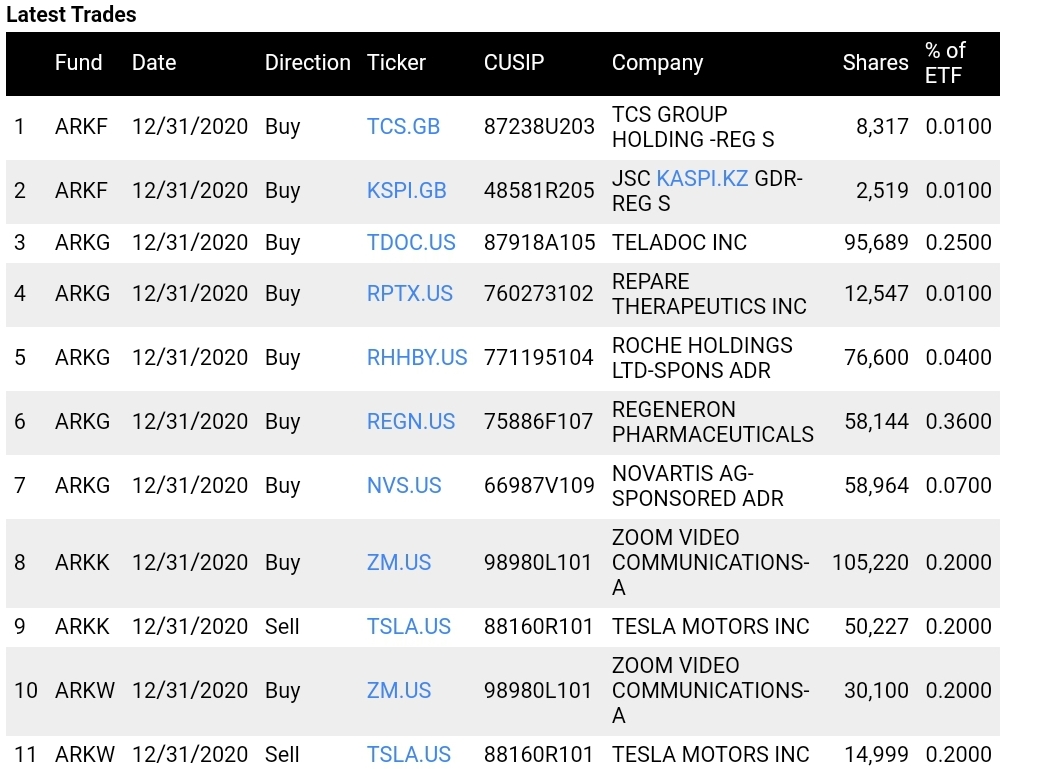Select shares value 76,600
Screen dimensions: 1040x769
[876, 358]
